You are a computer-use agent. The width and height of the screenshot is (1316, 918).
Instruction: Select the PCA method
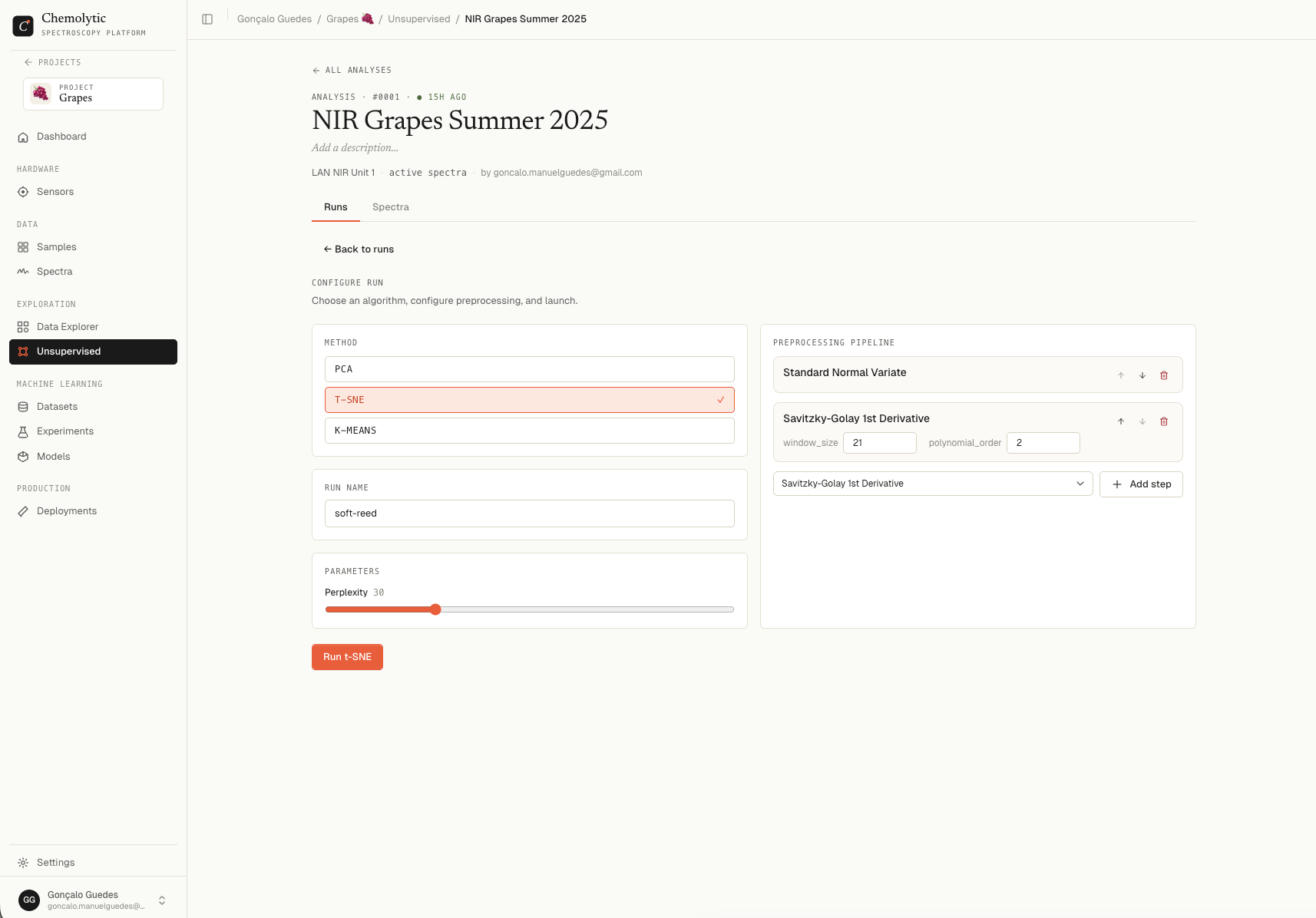pos(530,369)
